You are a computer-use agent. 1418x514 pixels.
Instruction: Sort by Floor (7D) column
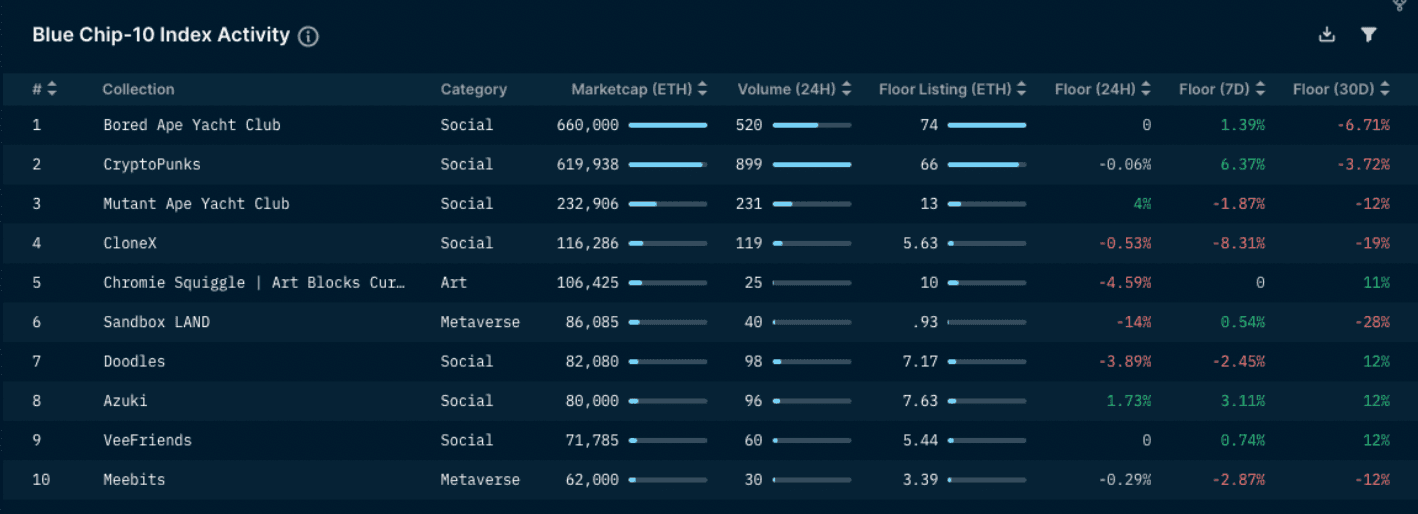(x=1260, y=89)
